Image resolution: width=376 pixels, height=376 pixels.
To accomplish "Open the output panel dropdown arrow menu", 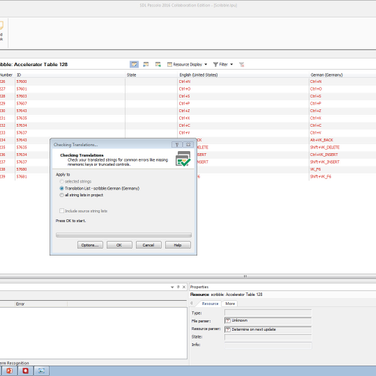I will (x=172, y=287).
